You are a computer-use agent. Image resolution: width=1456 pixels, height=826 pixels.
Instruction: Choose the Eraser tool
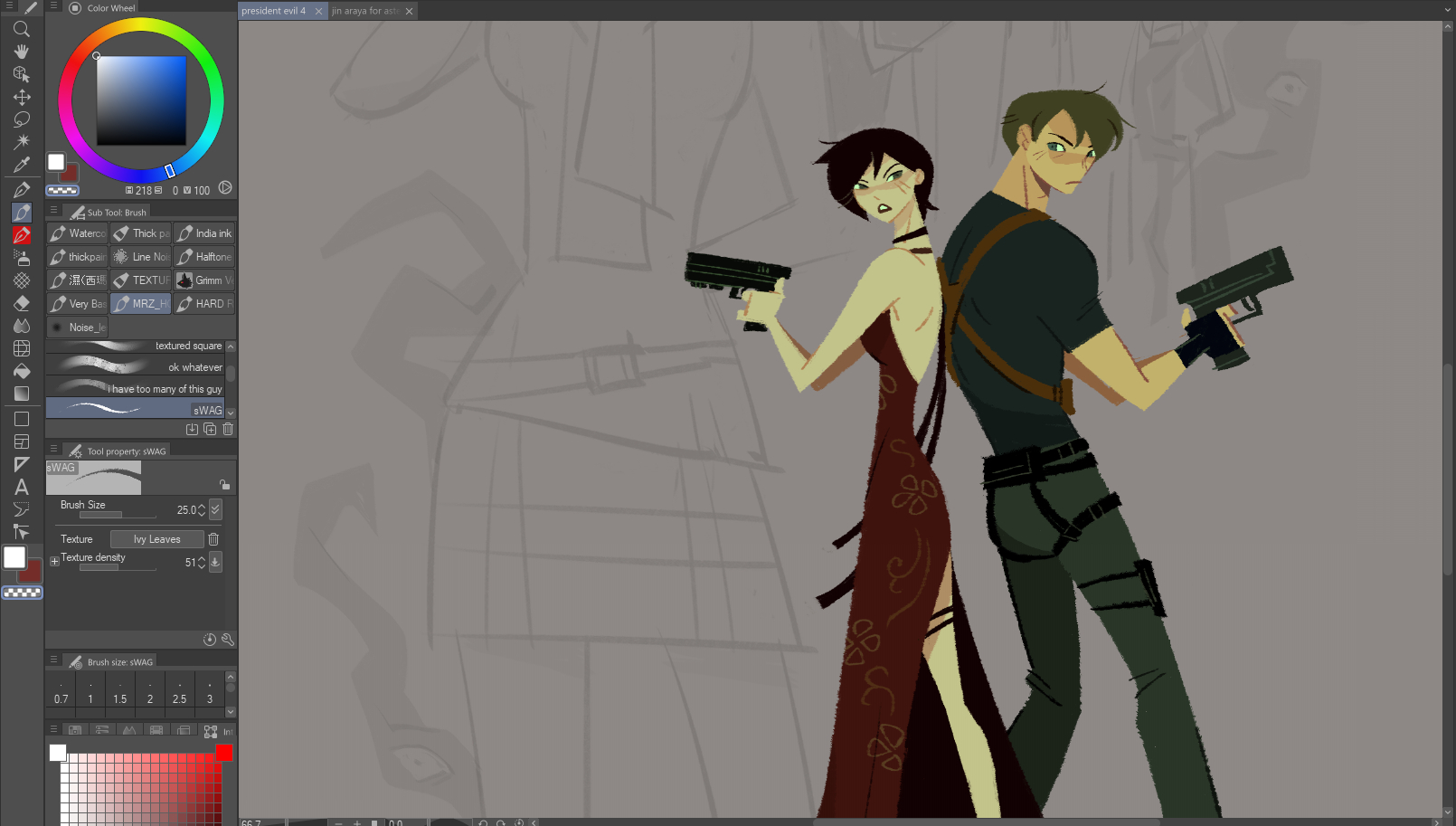(x=22, y=303)
